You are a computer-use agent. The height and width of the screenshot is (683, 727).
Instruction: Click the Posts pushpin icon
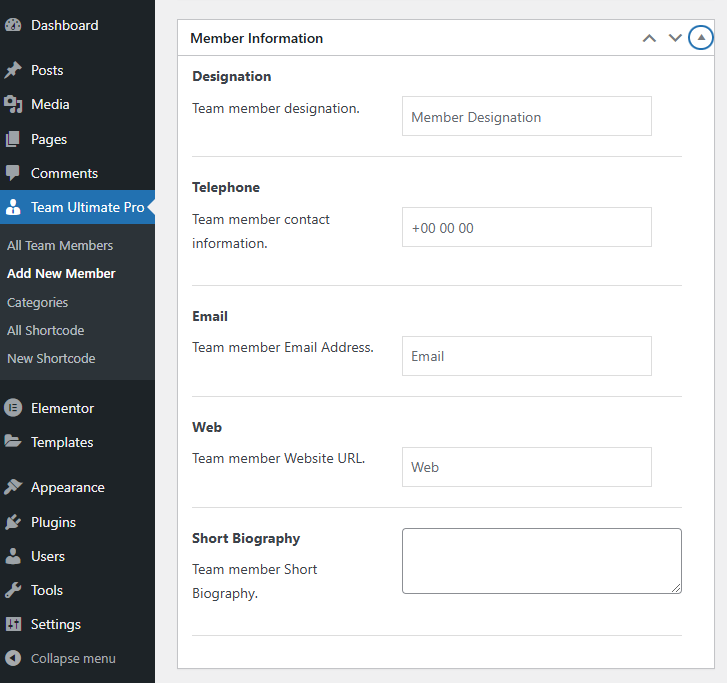coord(13,70)
